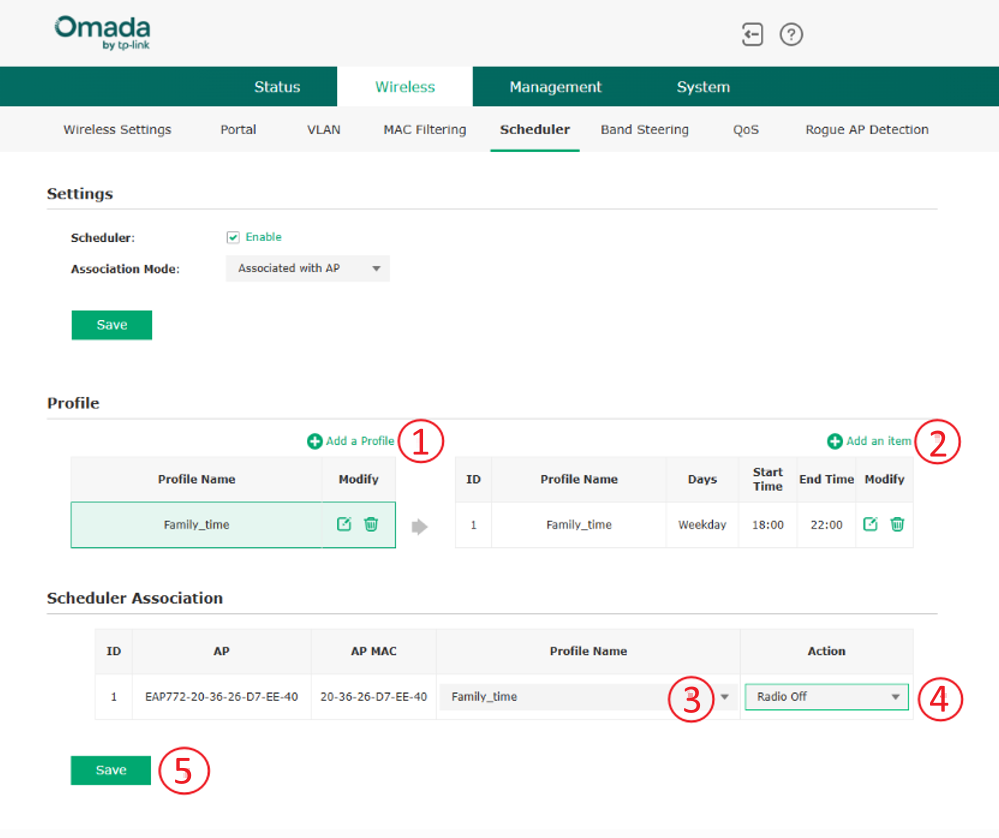Click Save under Scheduler Association
This screenshot has width=999, height=838.
tap(110, 770)
